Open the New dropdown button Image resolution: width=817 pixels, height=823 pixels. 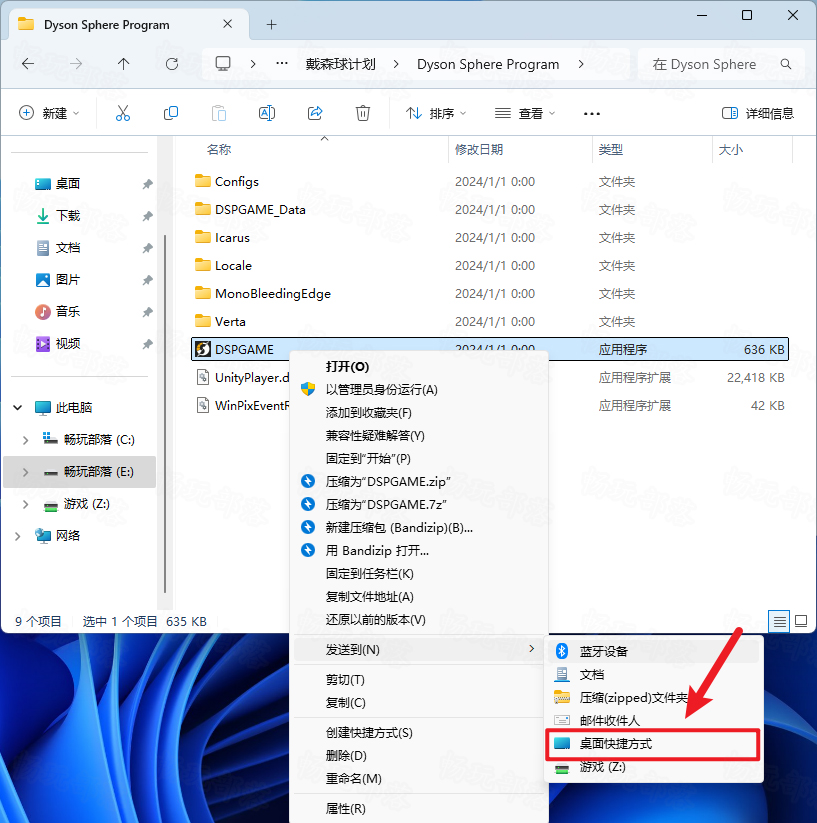[x=49, y=113]
